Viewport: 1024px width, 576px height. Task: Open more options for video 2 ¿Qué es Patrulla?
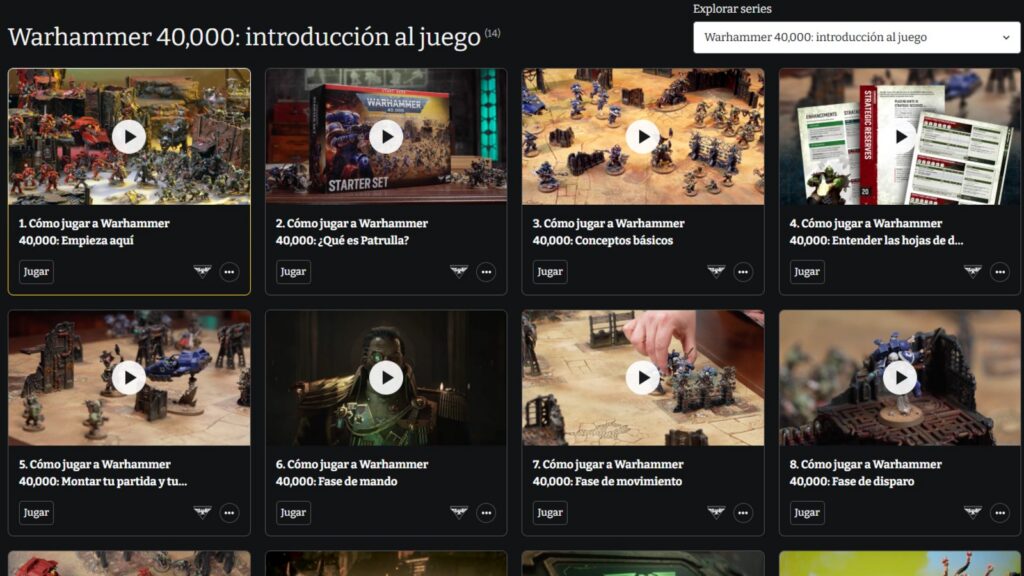tap(486, 272)
